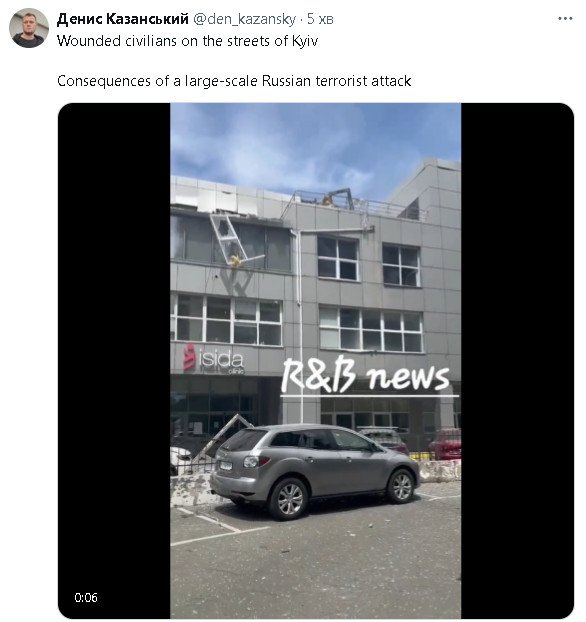The width and height of the screenshot is (586, 622).
Task: Click the isida clinic sign in video
Action: [x=214, y=359]
